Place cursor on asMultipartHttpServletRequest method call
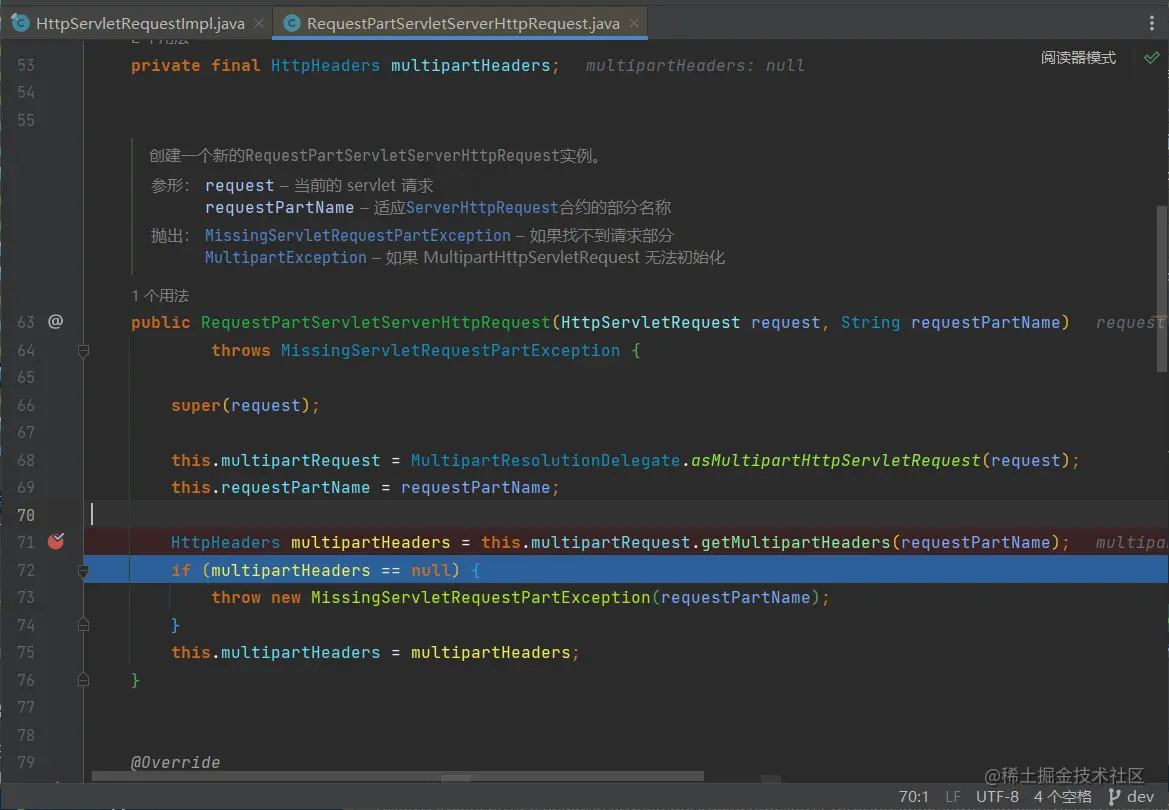The width and height of the screenshot is (1169, 810). click(x=835, y=460)
